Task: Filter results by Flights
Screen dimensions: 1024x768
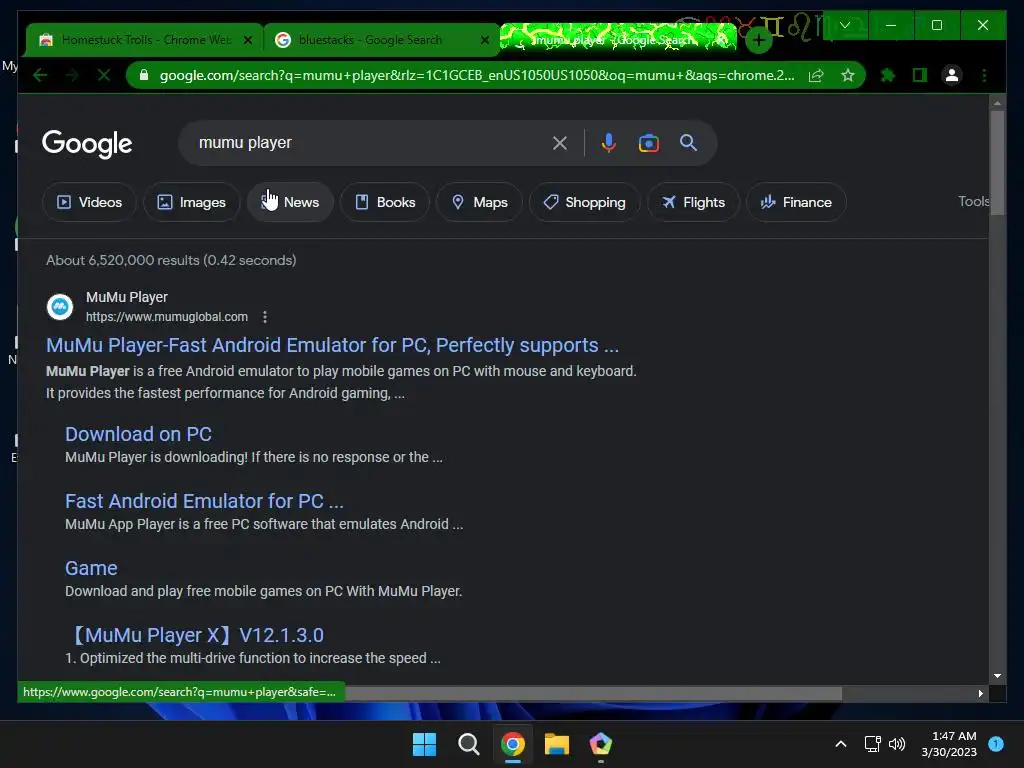Action: coord(694,202)
